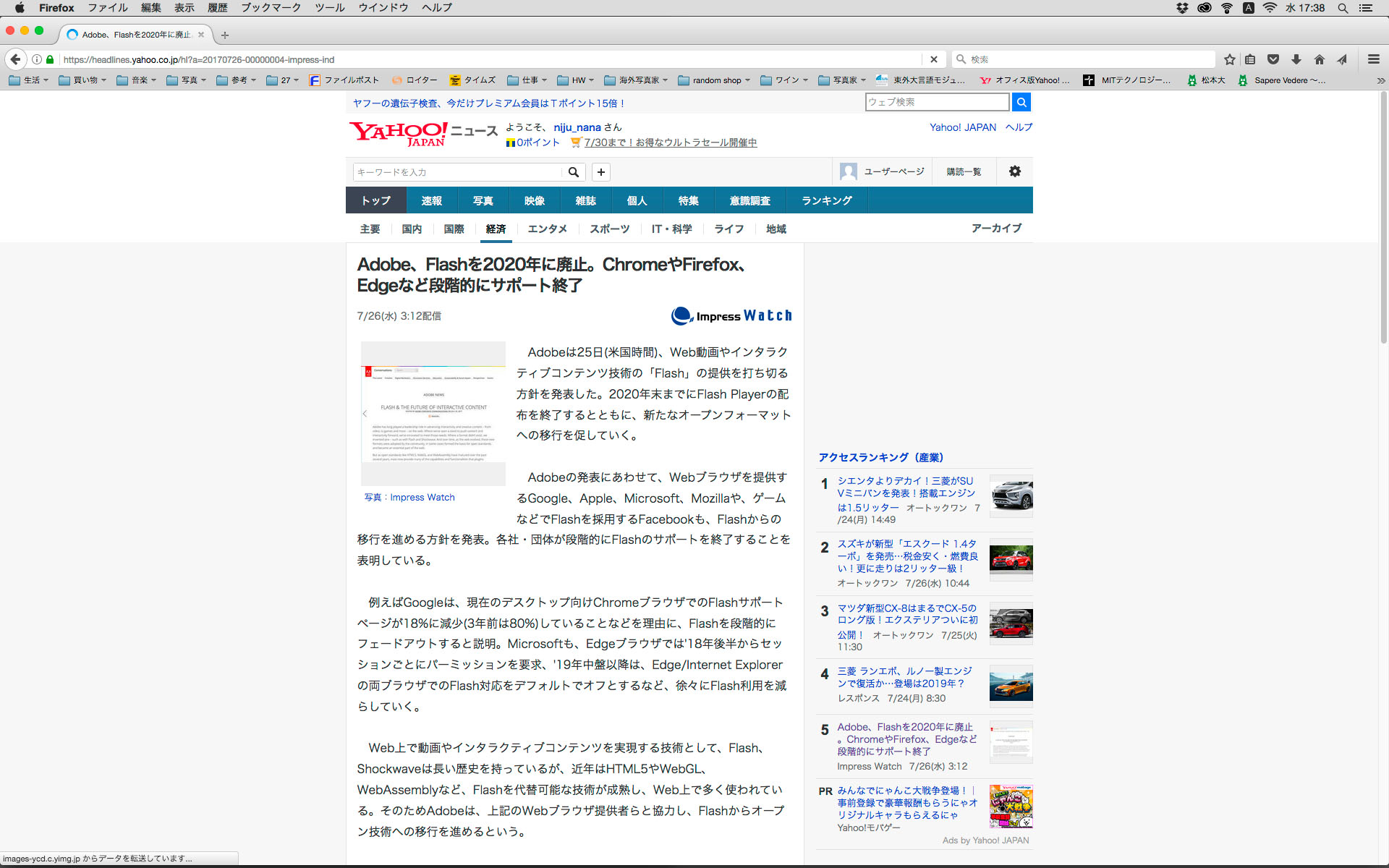Show more bookmarks with the chevron overflow

(1380, 80)
